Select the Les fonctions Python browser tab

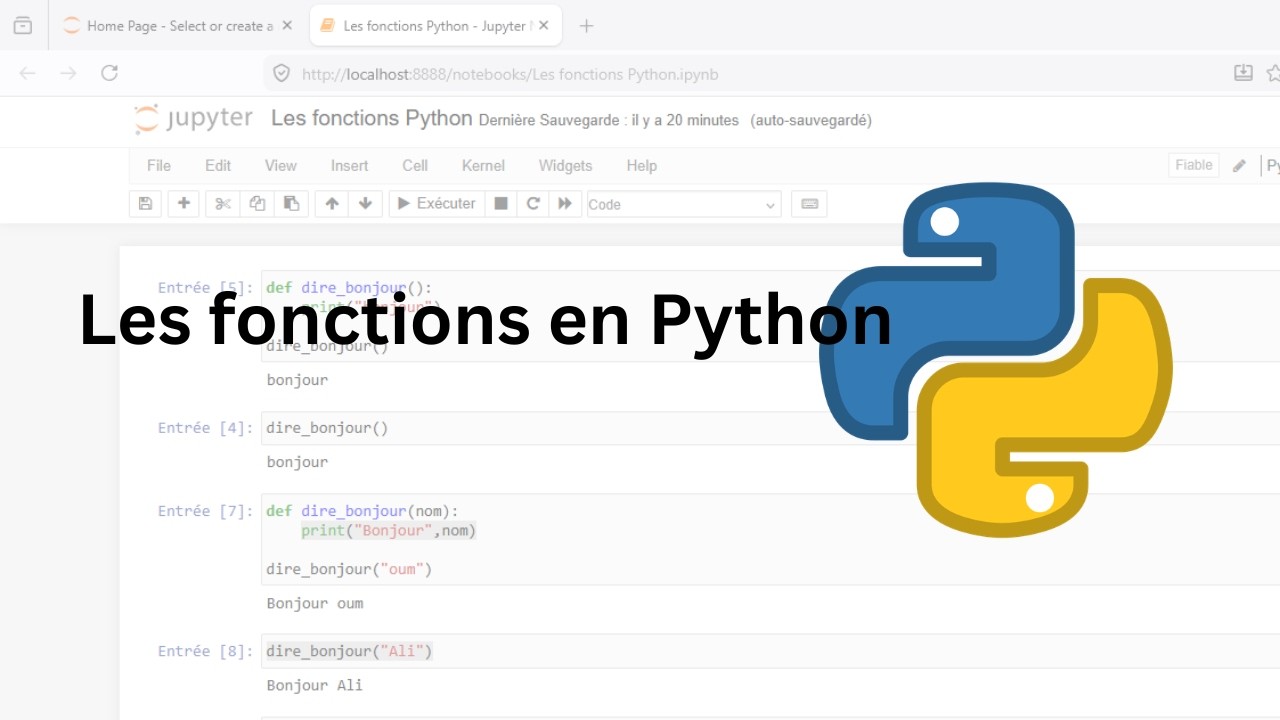click(435, 26)
